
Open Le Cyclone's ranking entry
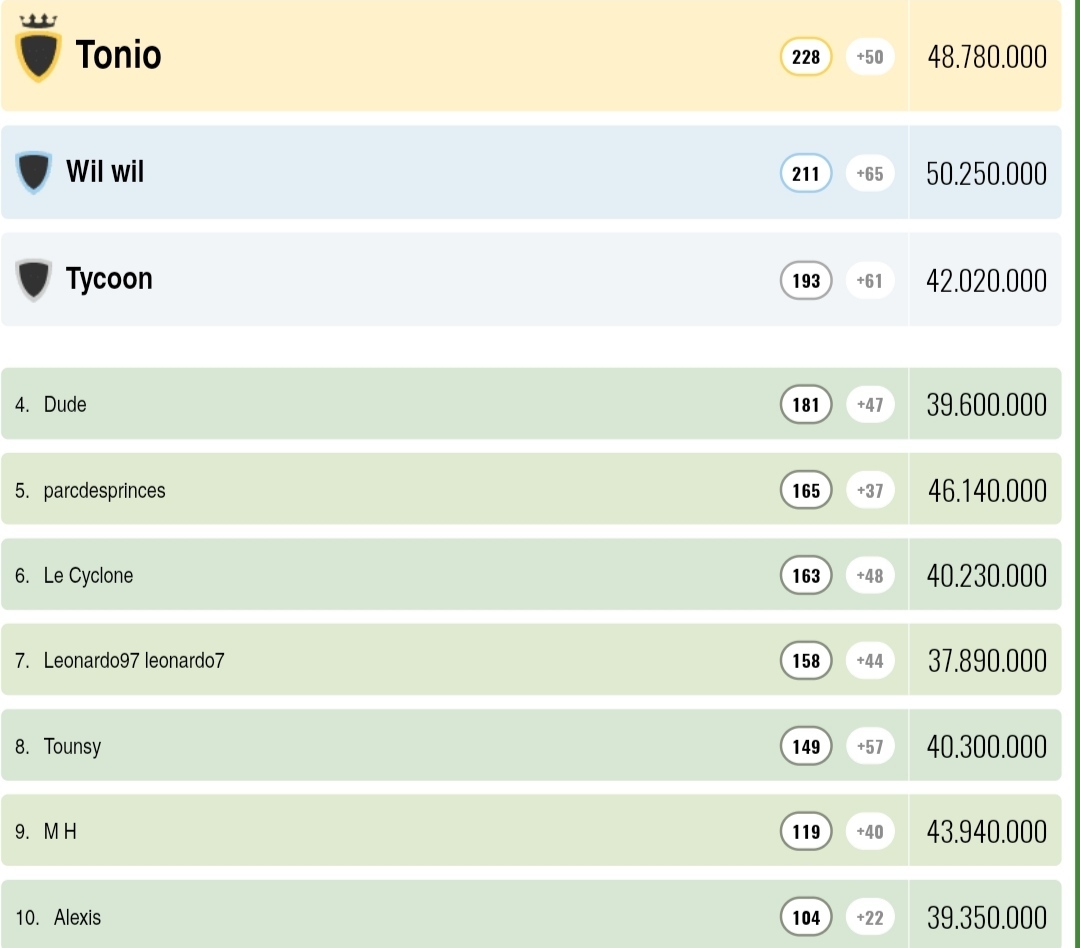pos(88,576)
